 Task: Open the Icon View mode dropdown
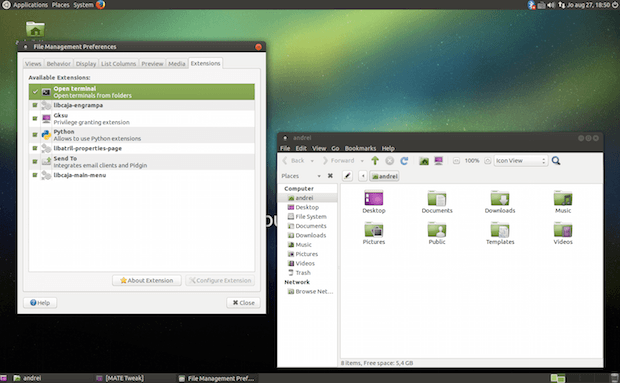(521, 161)
